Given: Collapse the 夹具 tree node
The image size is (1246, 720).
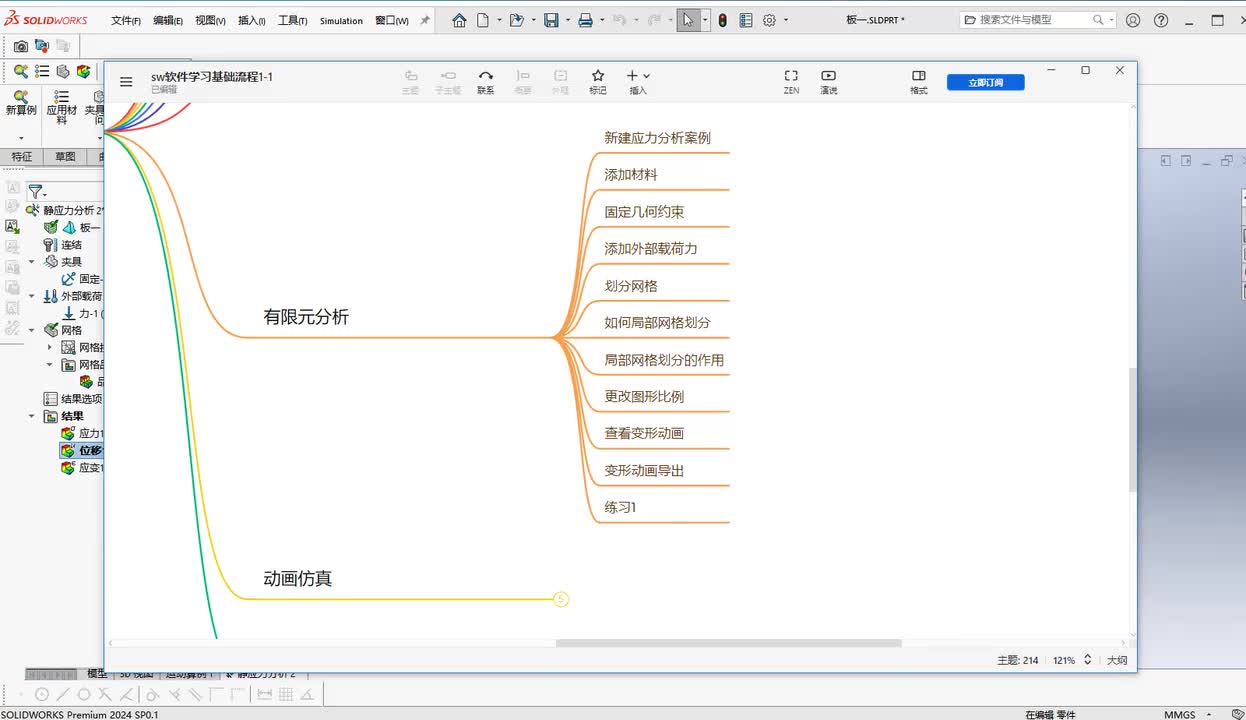Looking at the screenshot, I should (31, 262).
